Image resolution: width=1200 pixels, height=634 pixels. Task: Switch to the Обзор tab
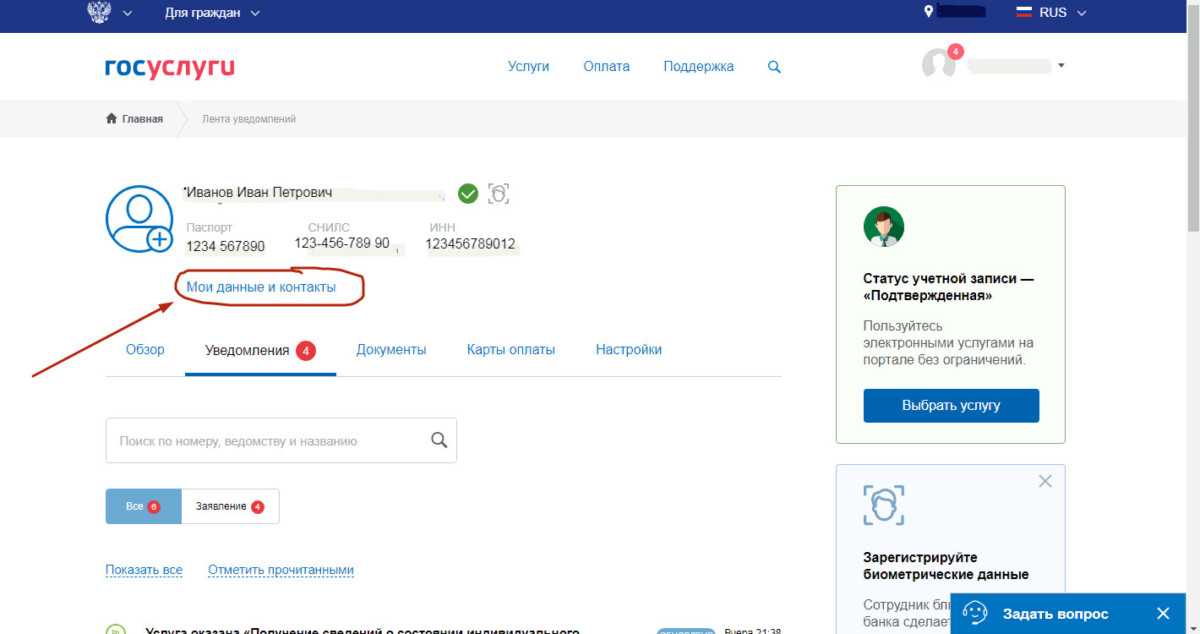145,350
